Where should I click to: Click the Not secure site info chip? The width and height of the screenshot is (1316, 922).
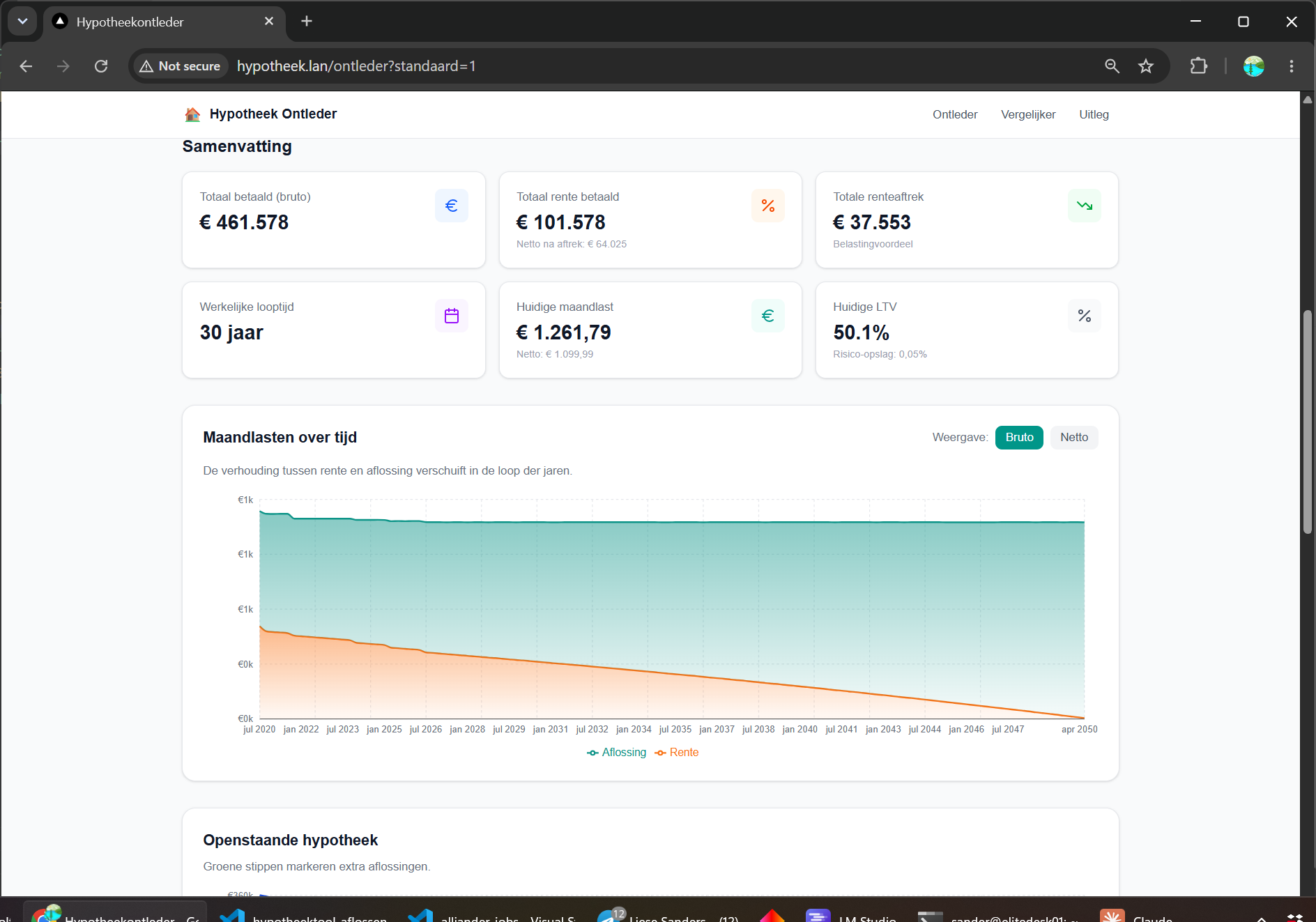[181, 66]
